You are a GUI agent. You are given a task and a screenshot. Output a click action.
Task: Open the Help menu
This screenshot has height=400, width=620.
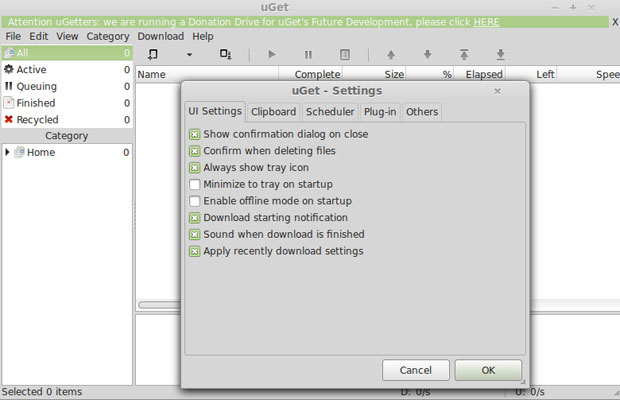coord(203,36)
